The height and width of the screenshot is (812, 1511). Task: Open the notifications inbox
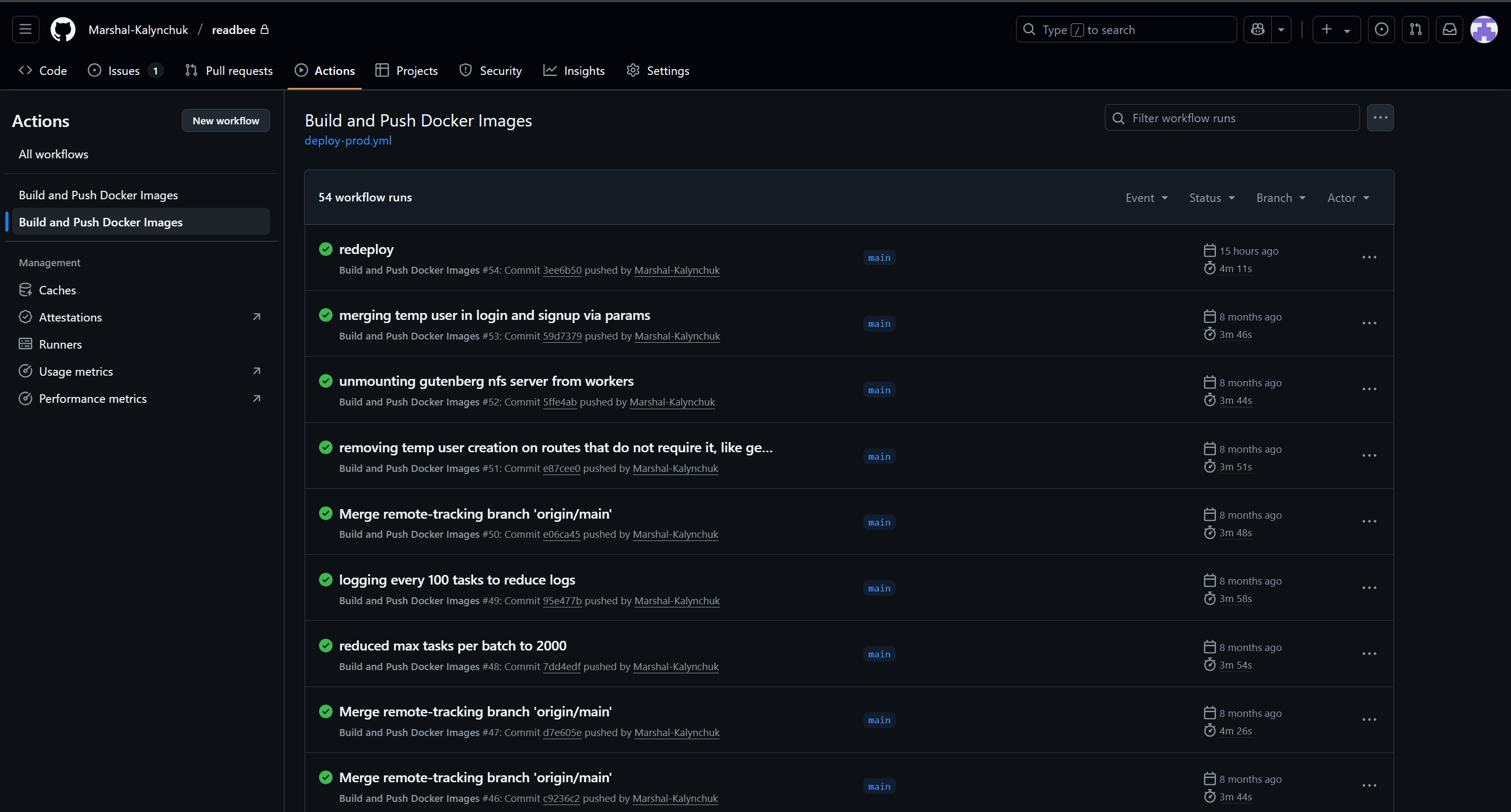1449,29
